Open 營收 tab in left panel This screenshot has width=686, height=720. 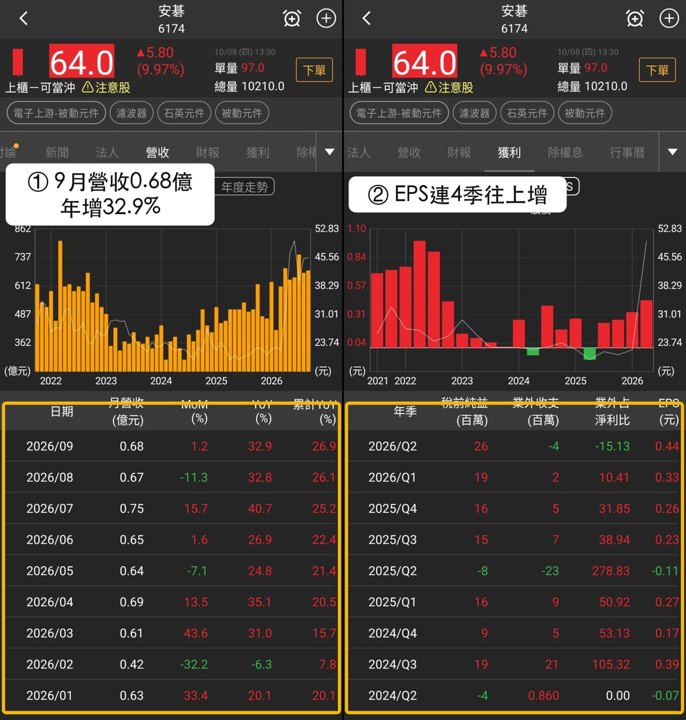coord(157,152)
